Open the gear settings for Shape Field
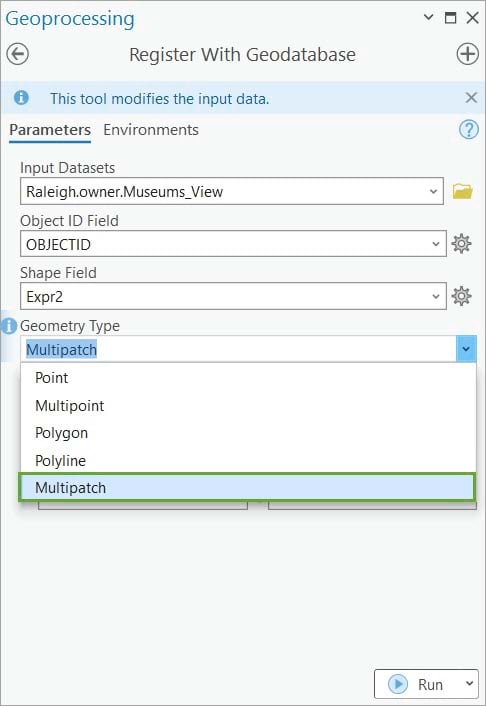 tap(461, 296)
